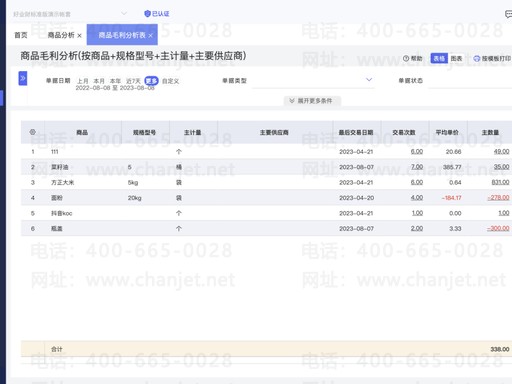Screen dimensions: 512x384
Task: Click the 平均单价 column header
Action: pos(447,132)
